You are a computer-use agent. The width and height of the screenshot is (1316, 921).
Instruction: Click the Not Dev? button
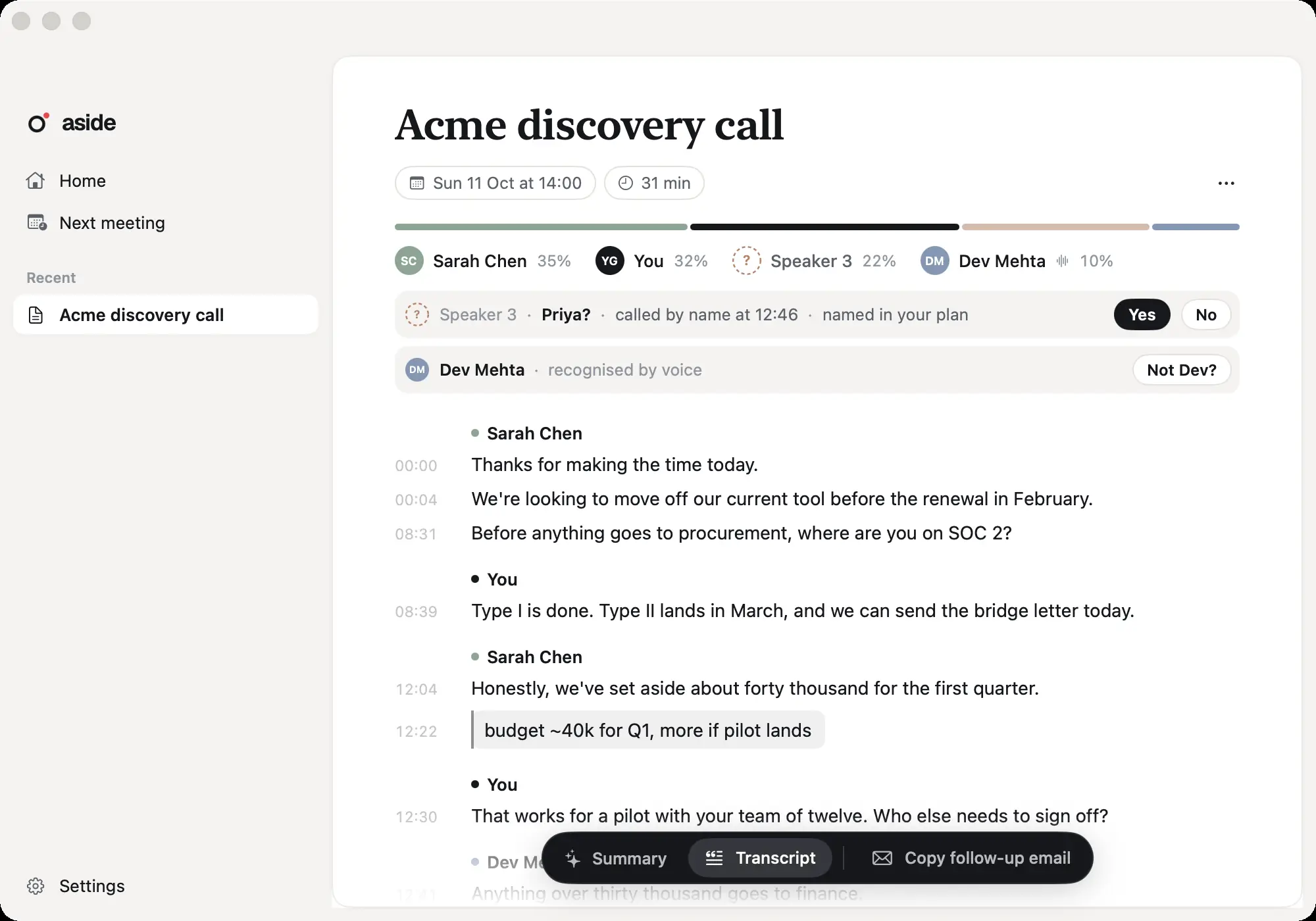1181,370
